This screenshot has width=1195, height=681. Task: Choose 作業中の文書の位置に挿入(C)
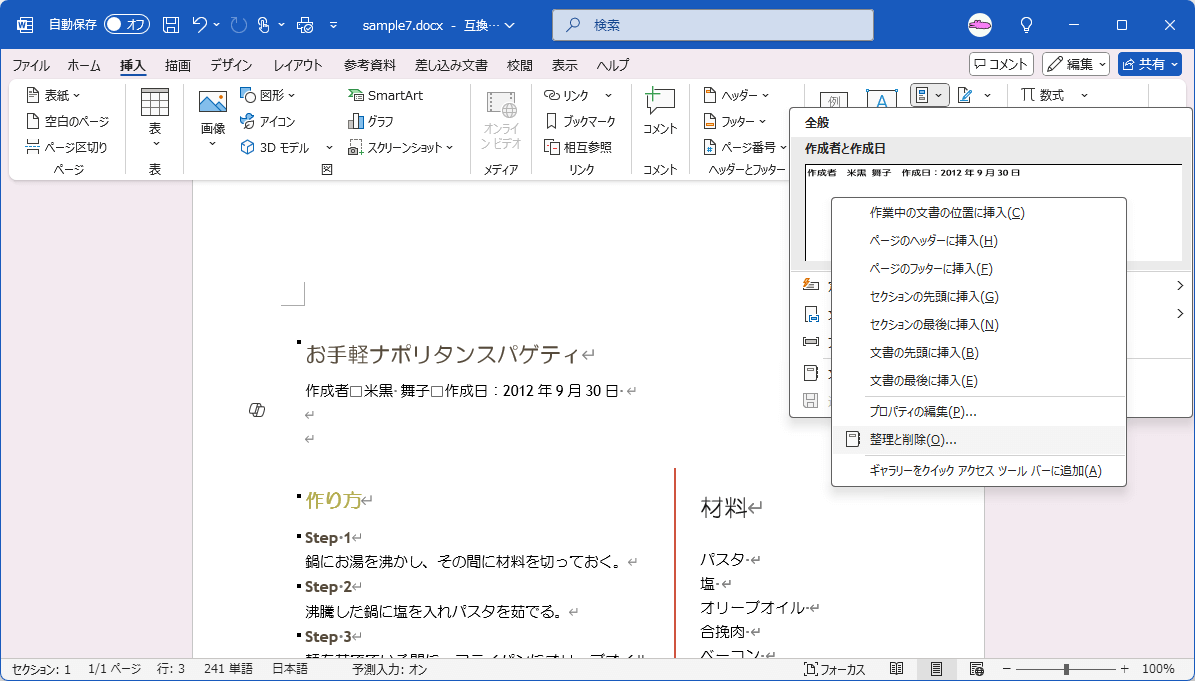pyautogui.click(x=979, y=213)
